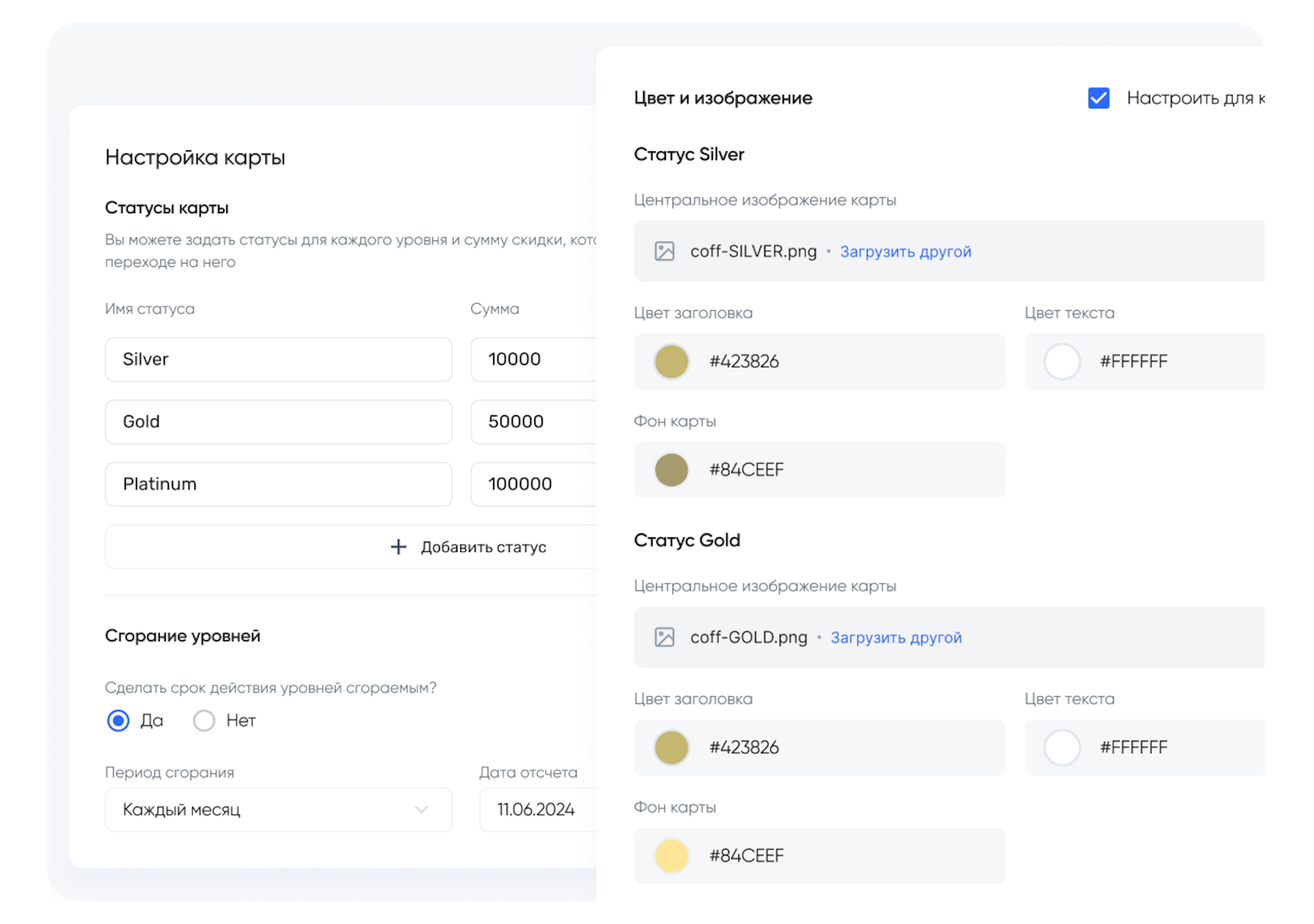Image resolution: width=1314 pixels, height=924 pixels.
Task: Click the plus icon in Добавить статус
Action: pyautogui.click(x=398, y=547)
